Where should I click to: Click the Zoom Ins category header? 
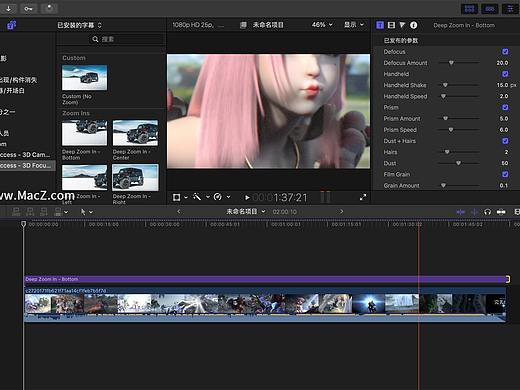[76, 113]
